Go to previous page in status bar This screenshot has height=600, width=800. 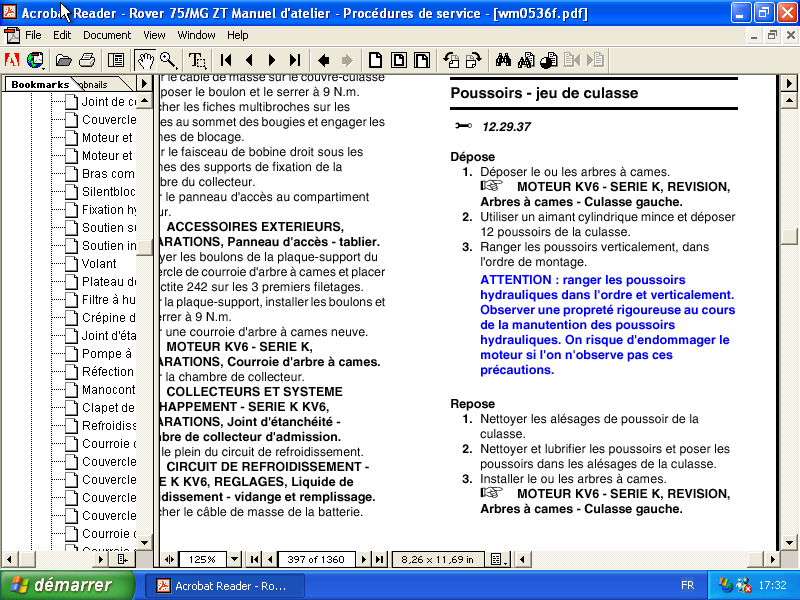[270, 559]
